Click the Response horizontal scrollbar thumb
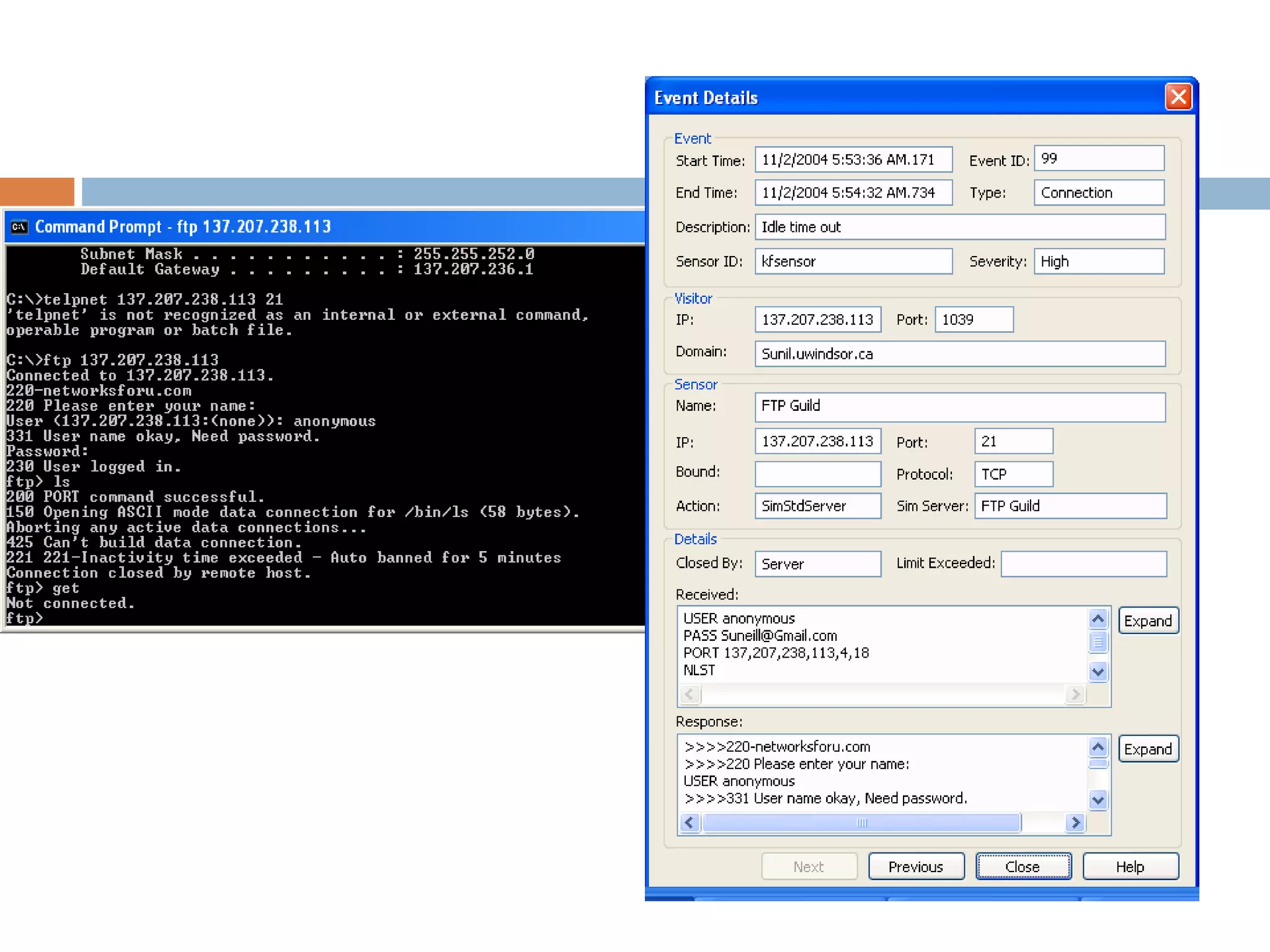Image resolution: width=1270 pixels, height=952 pixels. [x=862, y=822]
